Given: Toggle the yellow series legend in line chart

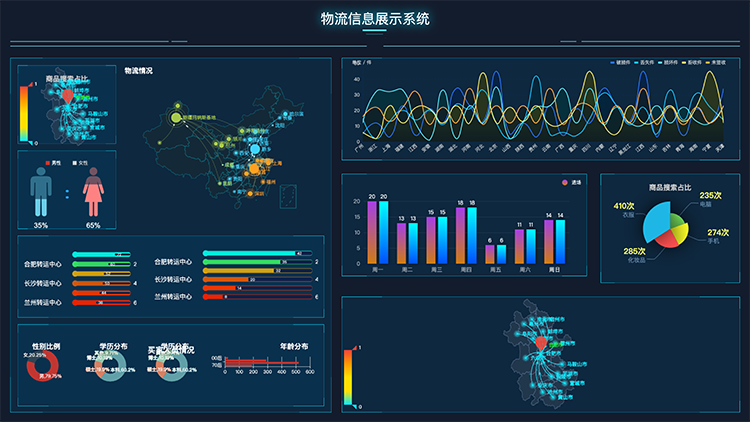Looking at the screenshot, I should [x=692, y=63].
